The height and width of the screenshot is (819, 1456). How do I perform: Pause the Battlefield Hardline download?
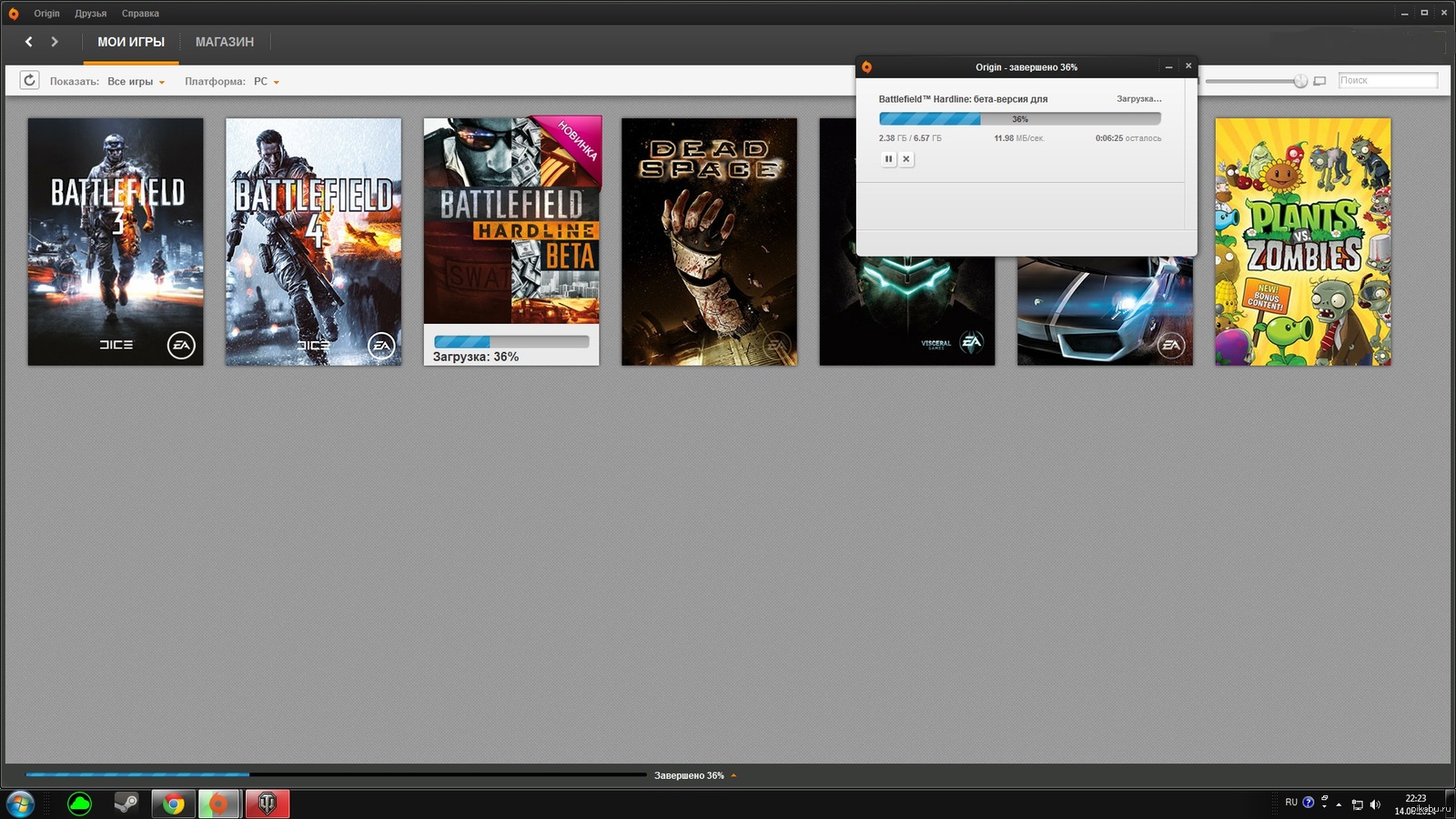coord(889,158)
